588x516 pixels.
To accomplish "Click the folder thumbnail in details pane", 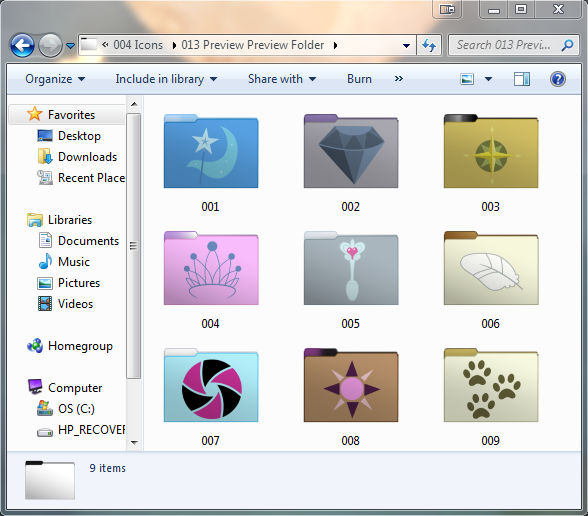I will point(50,480).
